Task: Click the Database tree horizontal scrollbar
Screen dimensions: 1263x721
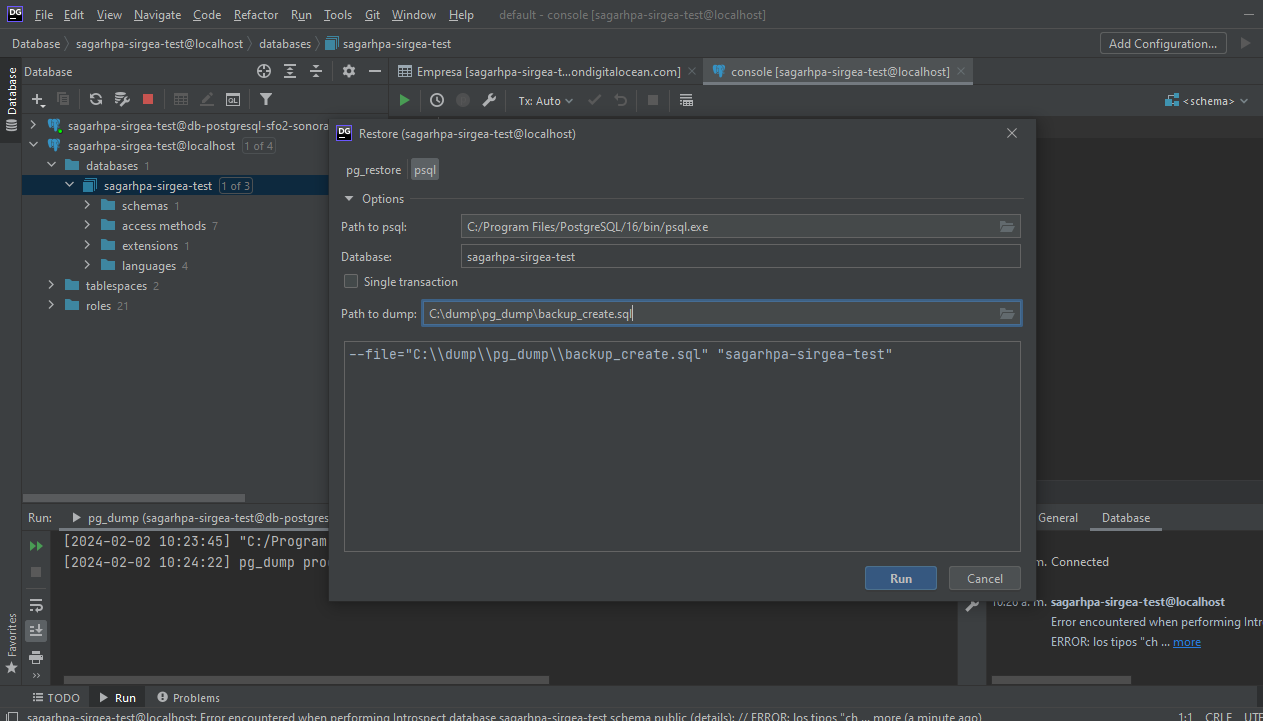Action: (x=134, y=498)
